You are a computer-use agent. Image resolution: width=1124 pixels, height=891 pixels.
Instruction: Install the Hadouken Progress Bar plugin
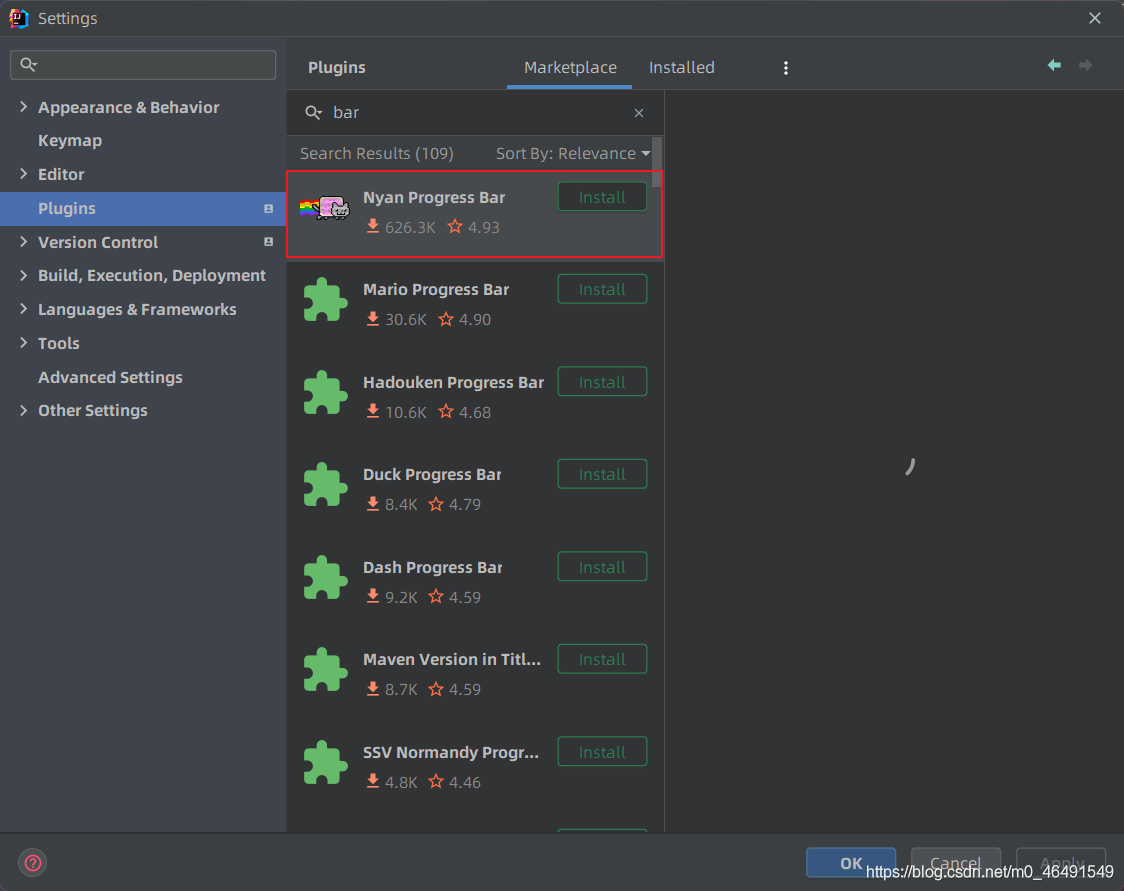tap(602, 382)
